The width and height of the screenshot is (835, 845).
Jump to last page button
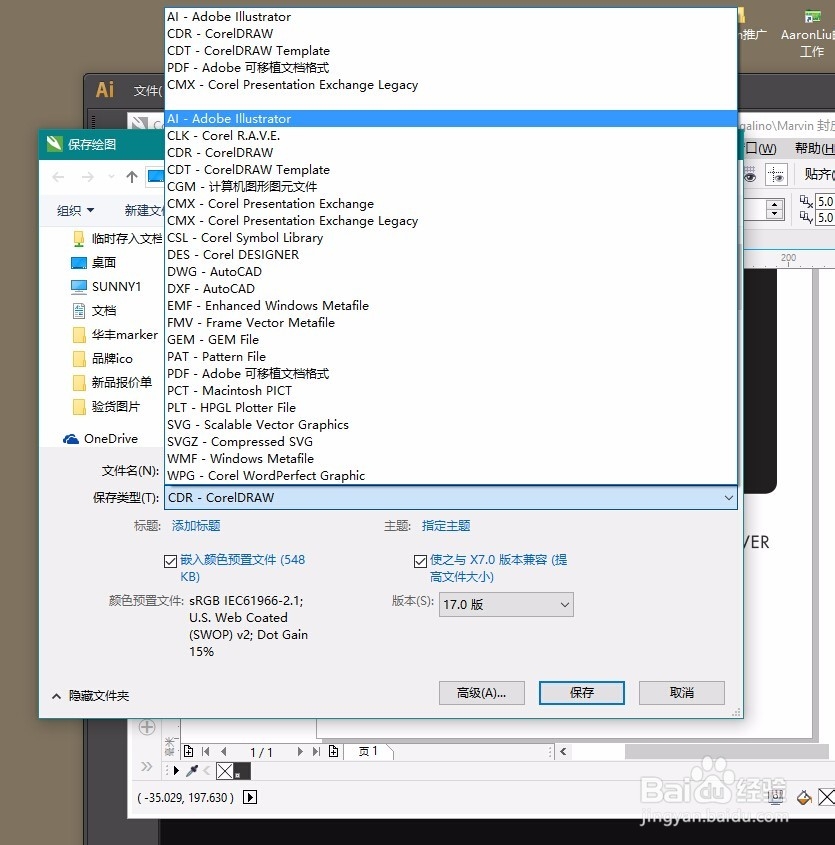pyautogui.click(x=316, y=751)
